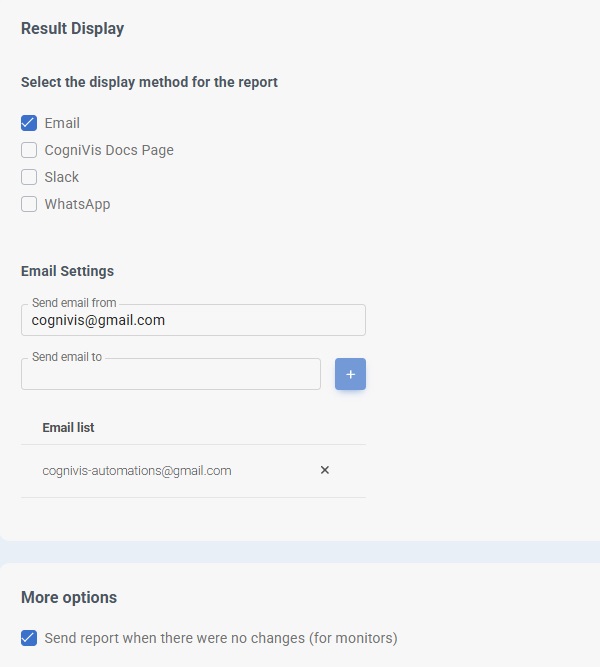Screen dimensions: 600x667
Task: Focus the Send email from field
Action: tap(192, 321)
